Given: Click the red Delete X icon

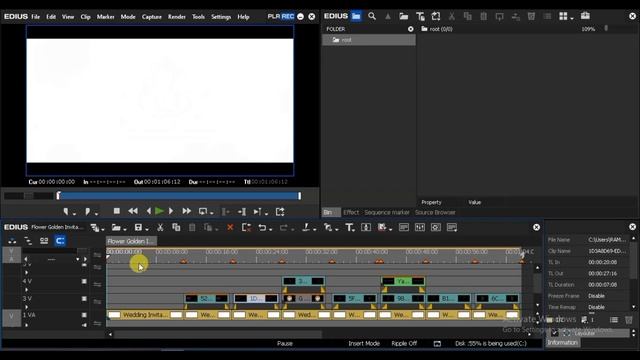Looking at the screenshot, I should [230, 227].
